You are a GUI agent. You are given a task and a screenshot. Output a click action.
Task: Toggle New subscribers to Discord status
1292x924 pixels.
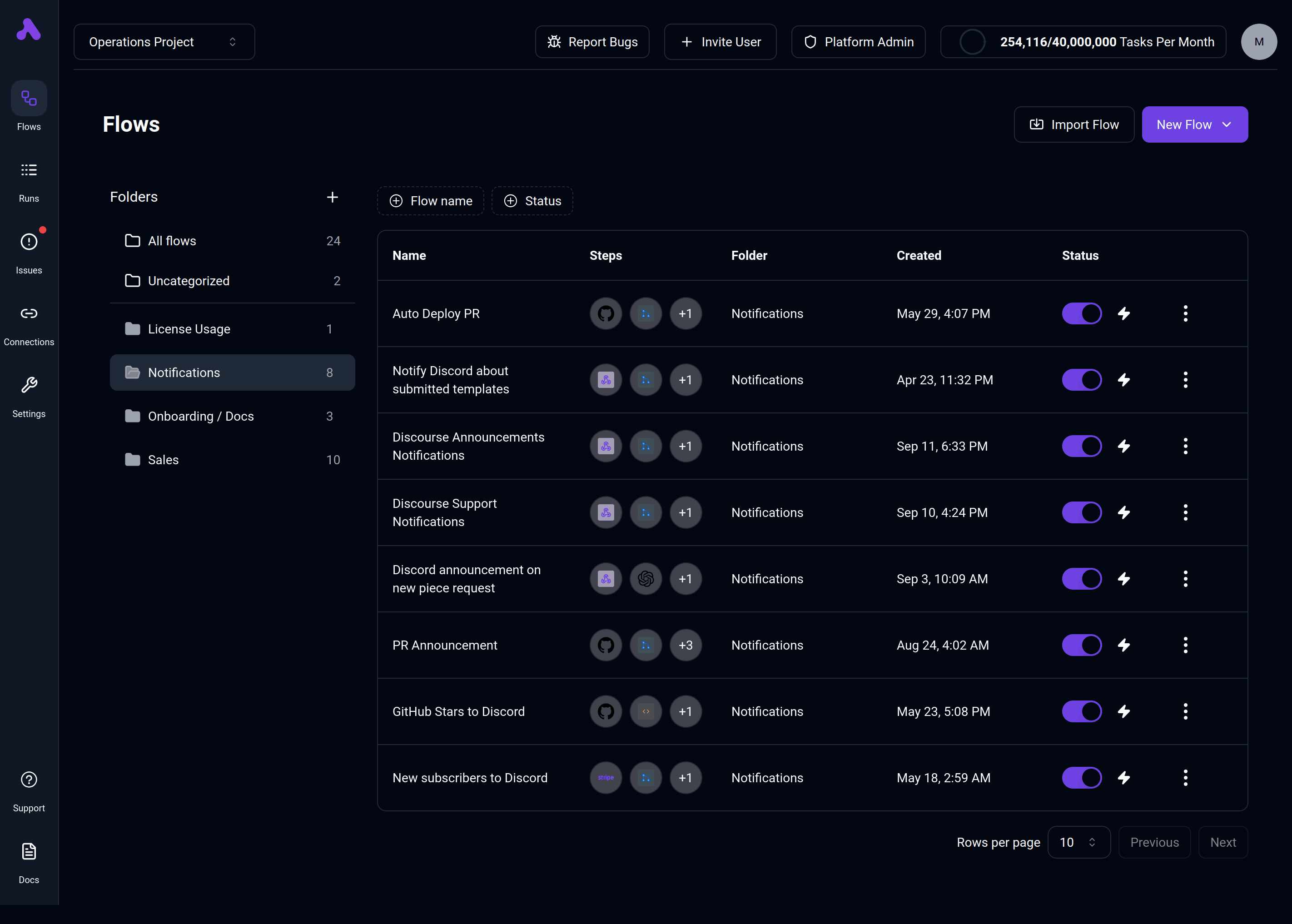[1082, 778]
